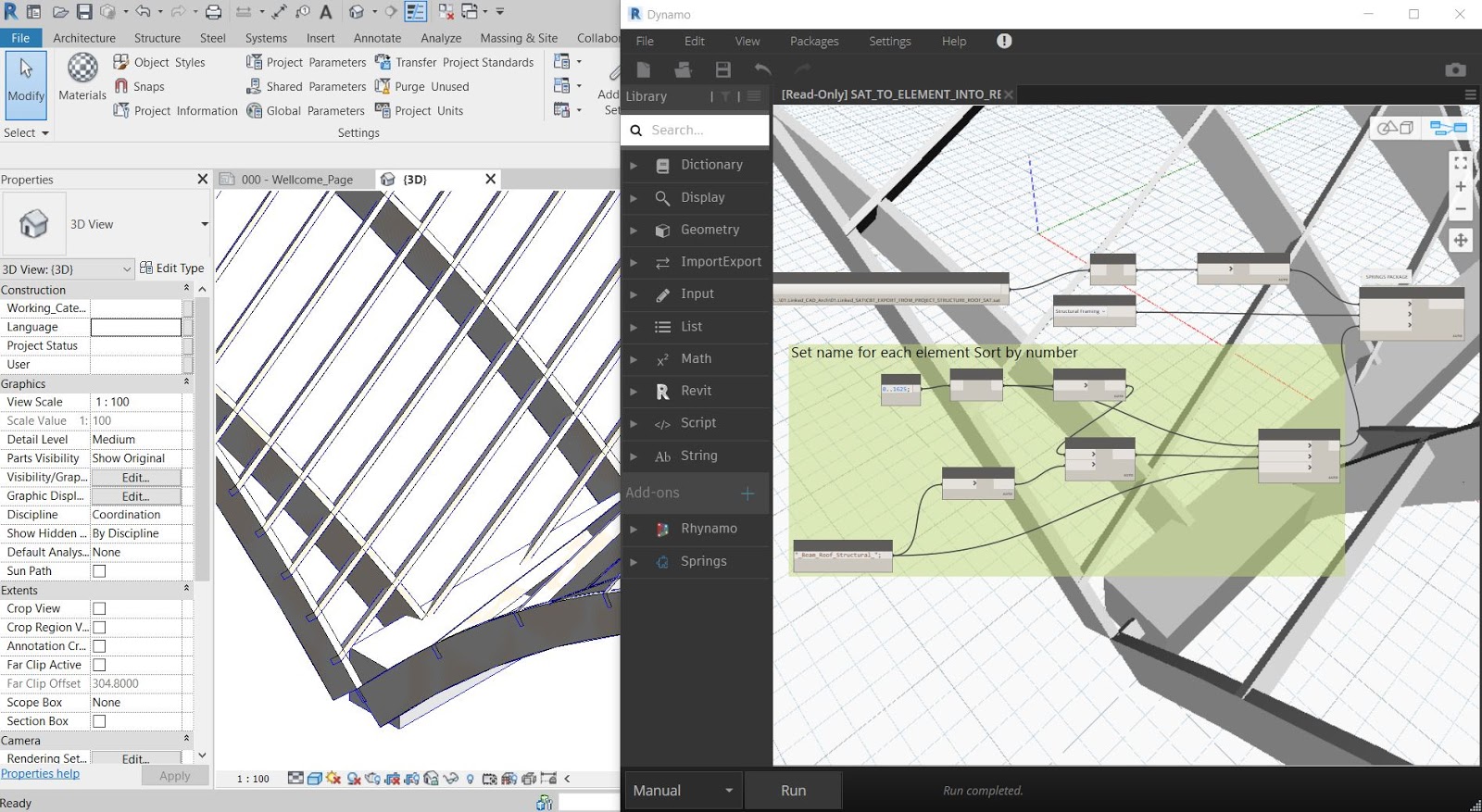1482x812 pixels.
Task: Click View Scale value 1 : 100
Action: 135,402
